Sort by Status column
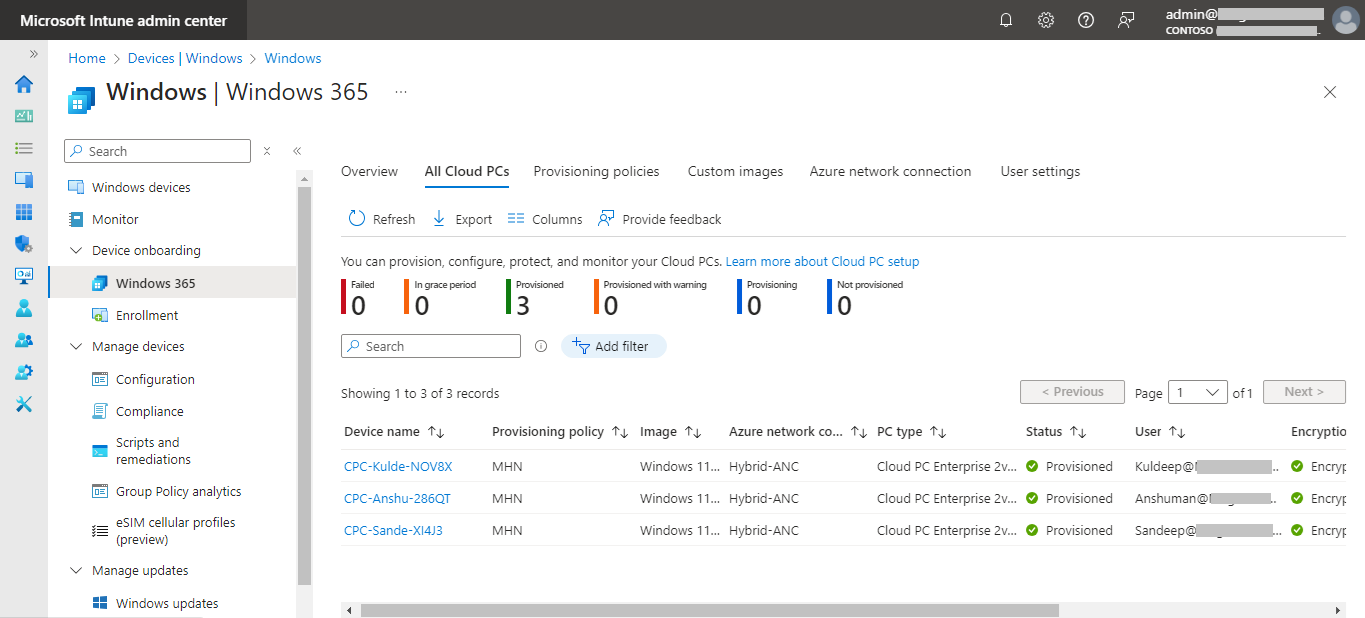Screen dimensions: 1365x618 (x=1056, y=432)
